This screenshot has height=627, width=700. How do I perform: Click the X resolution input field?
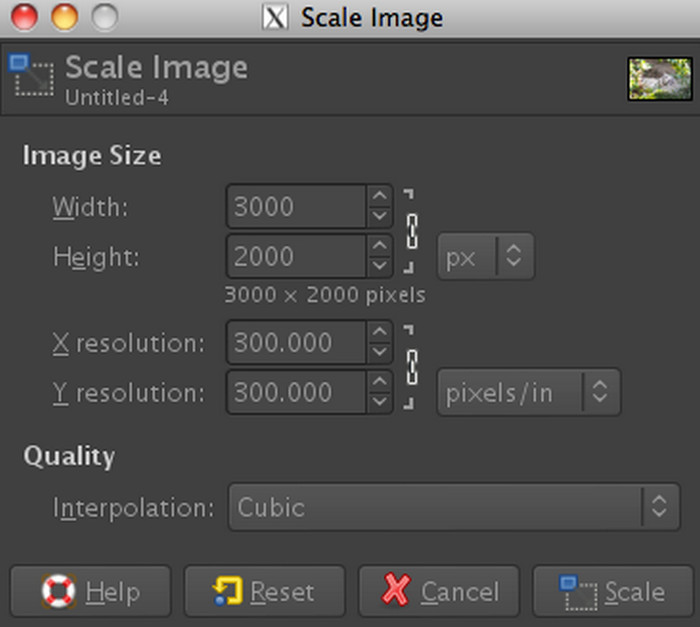tap(296, 343)
